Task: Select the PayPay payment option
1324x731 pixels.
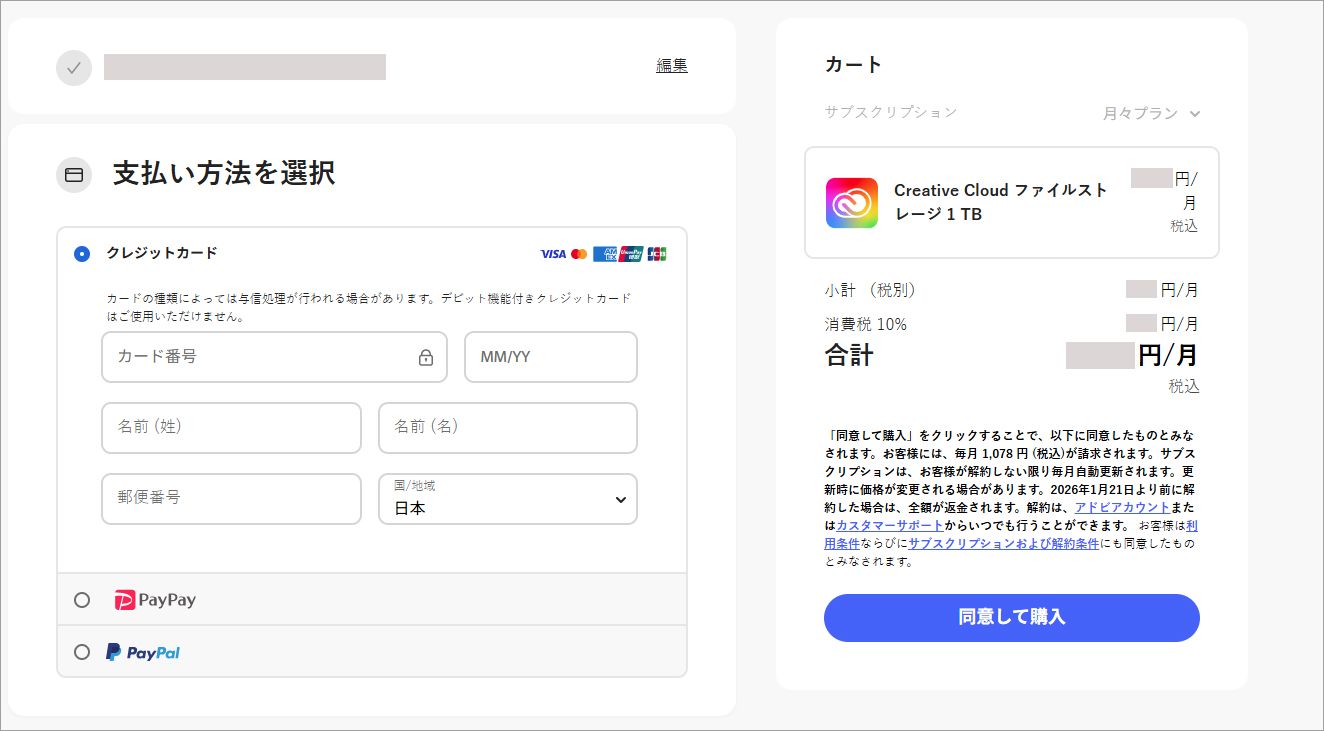Action: (x=81, y=599)
